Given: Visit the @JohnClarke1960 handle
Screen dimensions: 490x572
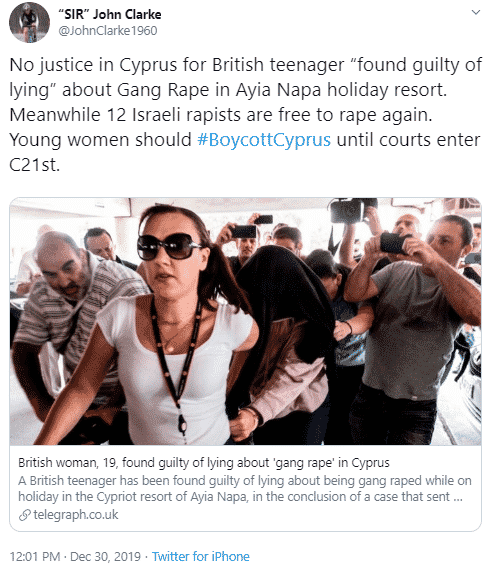Looking at the screenshot, I should 108,31.
